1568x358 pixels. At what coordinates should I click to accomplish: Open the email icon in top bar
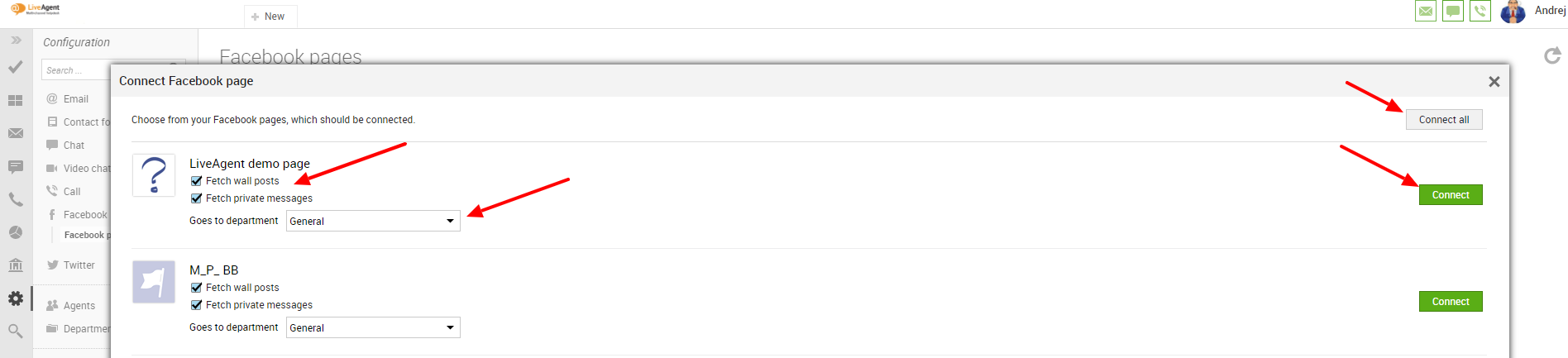[x=1426, y=11]
